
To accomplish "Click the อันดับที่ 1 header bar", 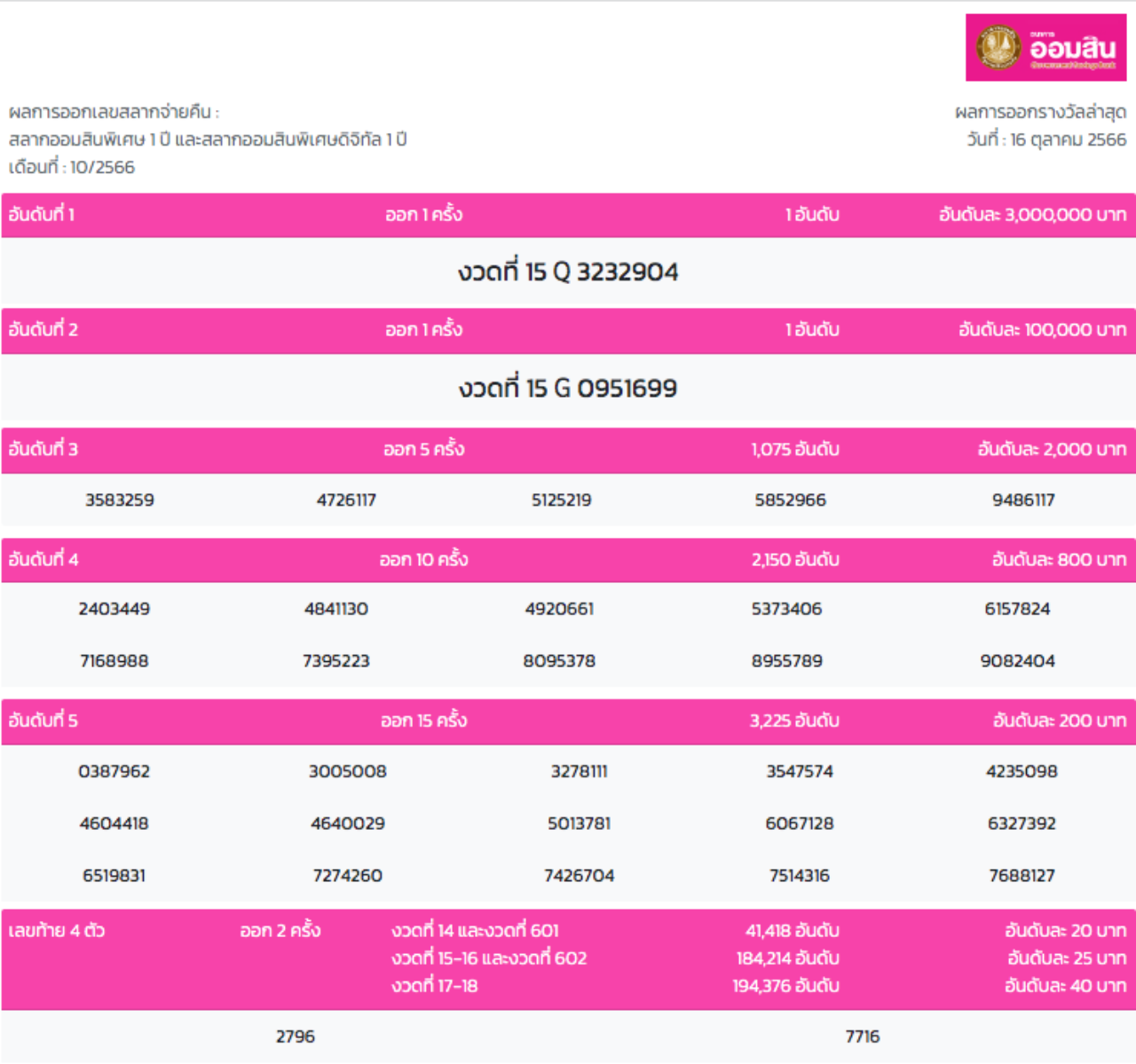I will point(568,215).
